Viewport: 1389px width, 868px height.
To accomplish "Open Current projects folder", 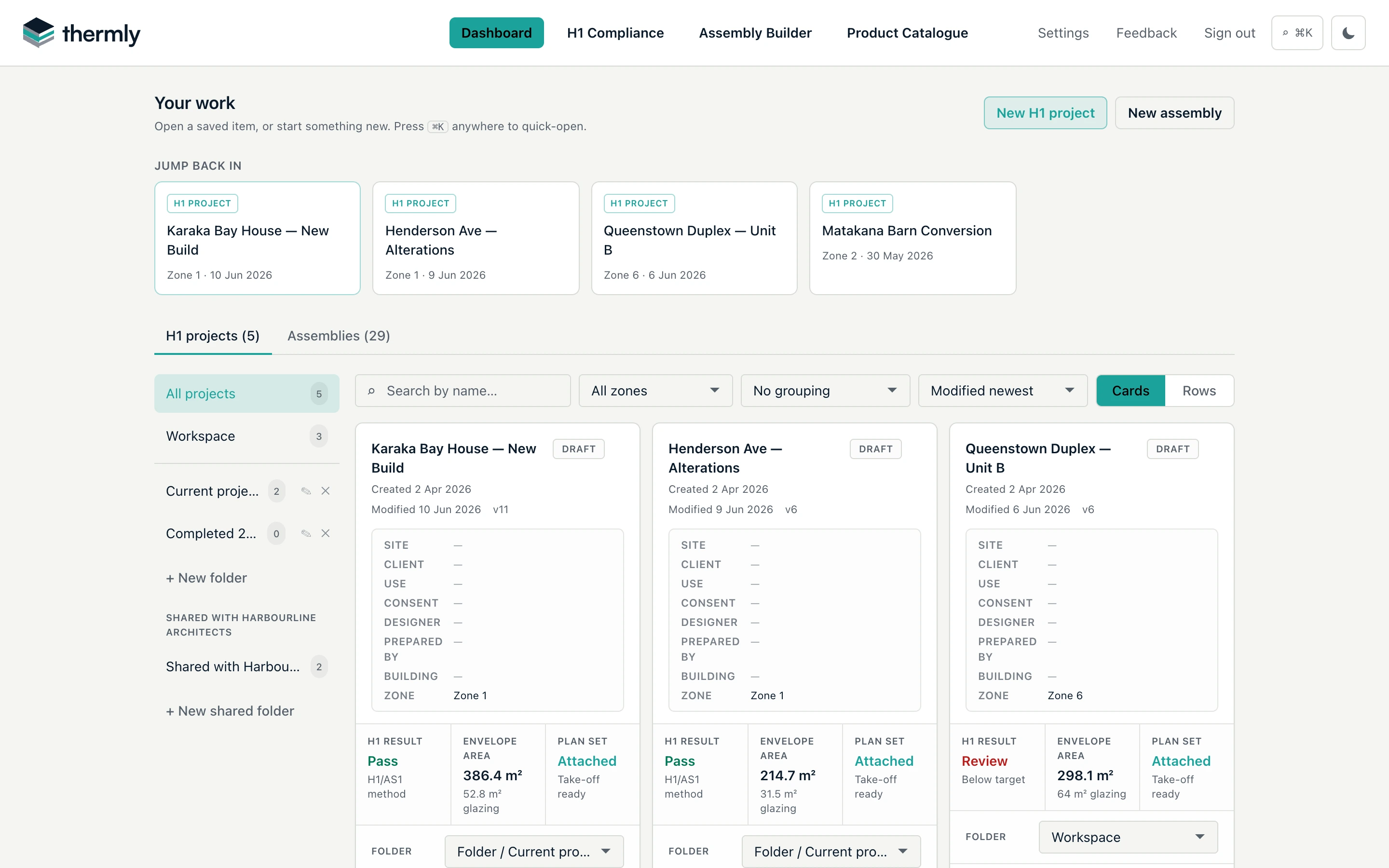I will point(212,491).
